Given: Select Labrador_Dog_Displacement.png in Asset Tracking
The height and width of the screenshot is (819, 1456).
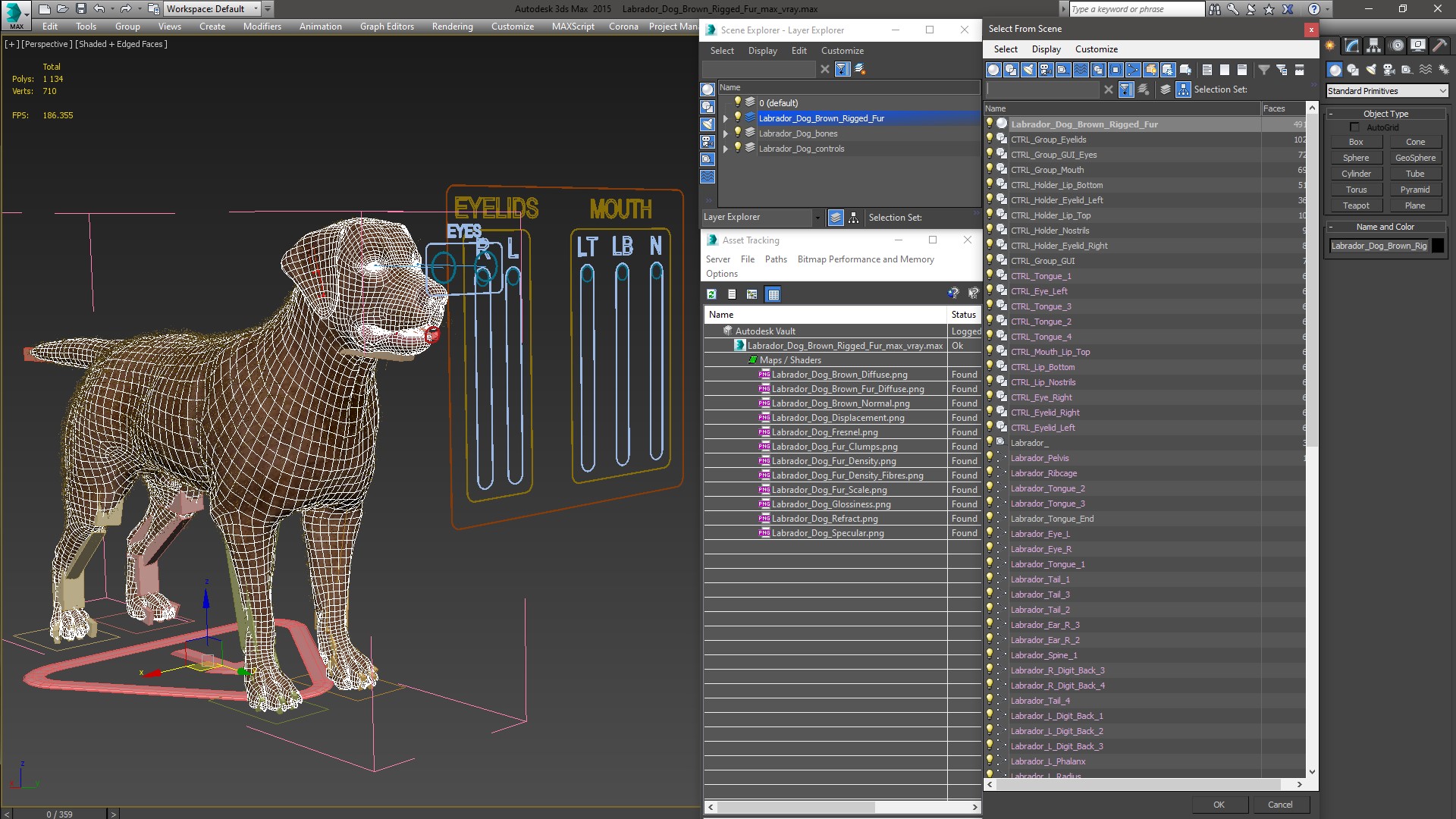Looking at the screenshot, I should [838, 418].
